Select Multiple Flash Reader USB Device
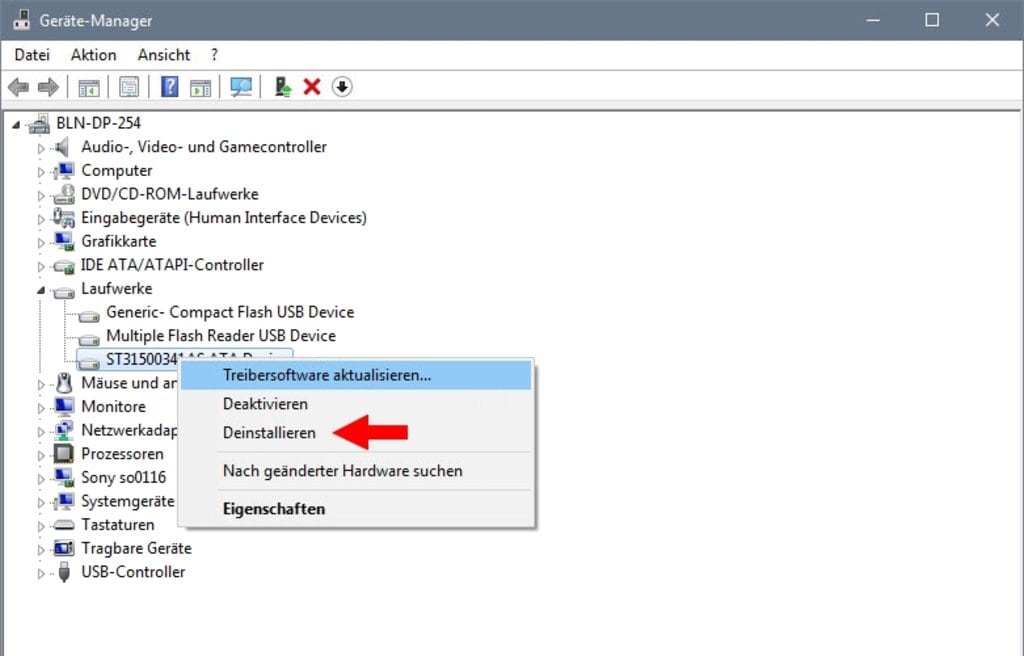 click(x=221, y=336)
